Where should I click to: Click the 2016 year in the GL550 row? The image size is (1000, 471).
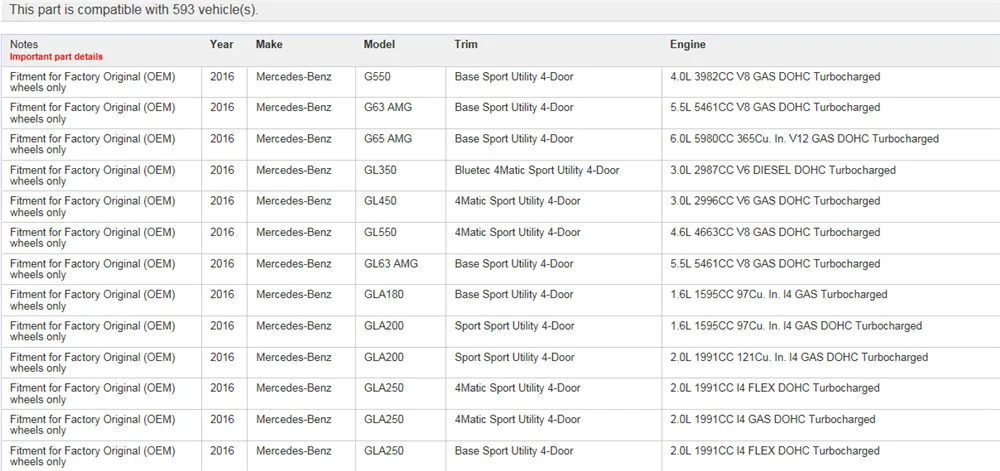222,232
